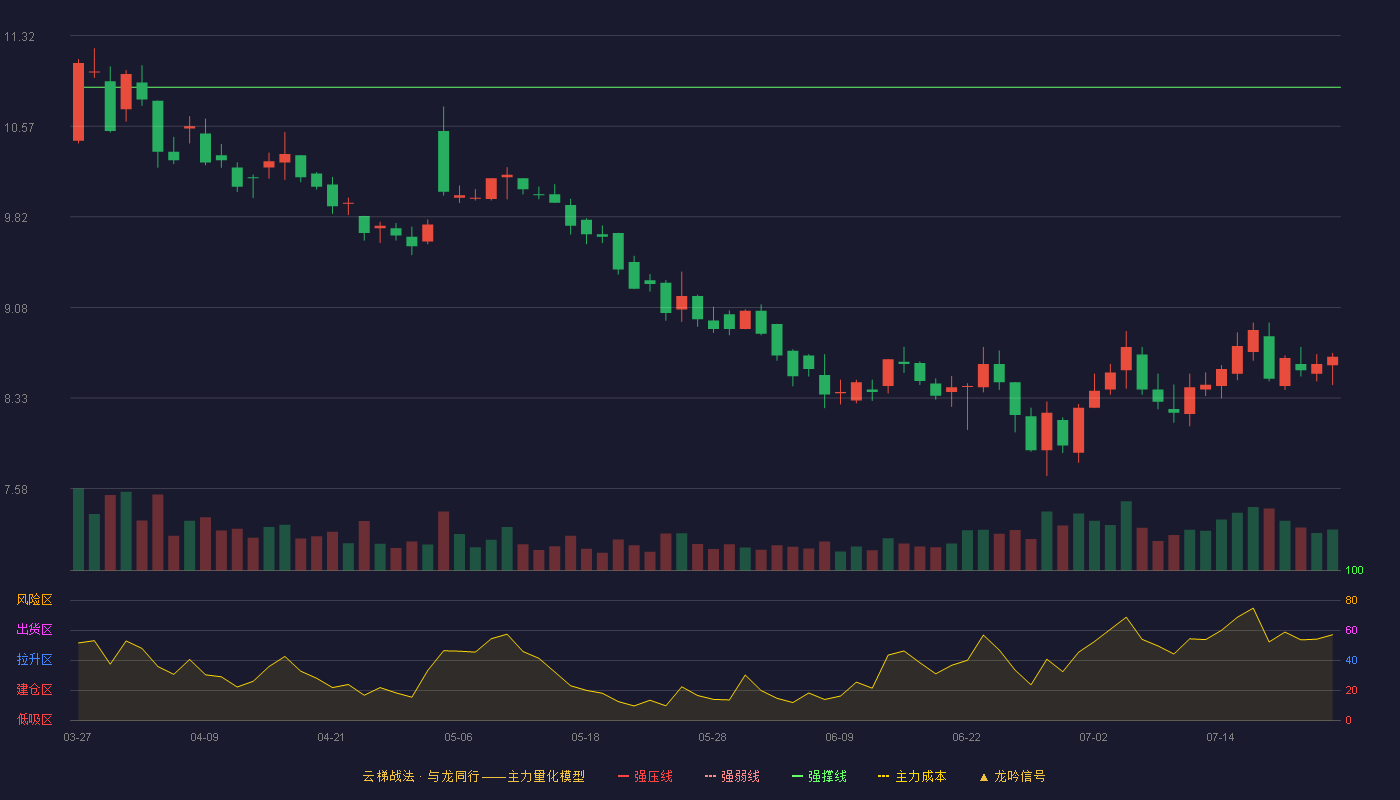This screenshot has height=800, width=1400.
Task: Select the 拉升区 zone label
Action: (34, 660)
